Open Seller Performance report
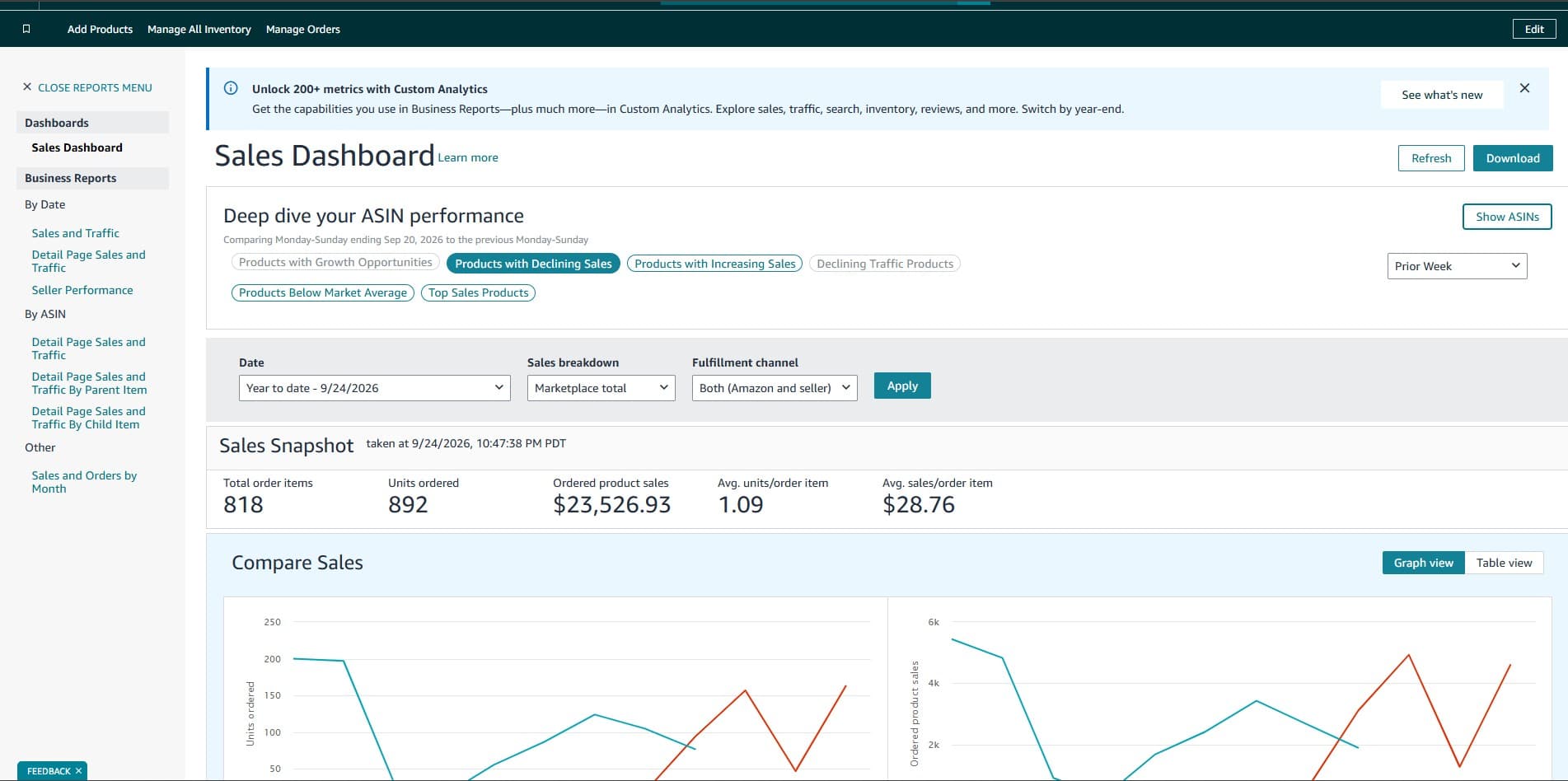Viewport: 1568px width, 781px height. (x=82, y=290)
